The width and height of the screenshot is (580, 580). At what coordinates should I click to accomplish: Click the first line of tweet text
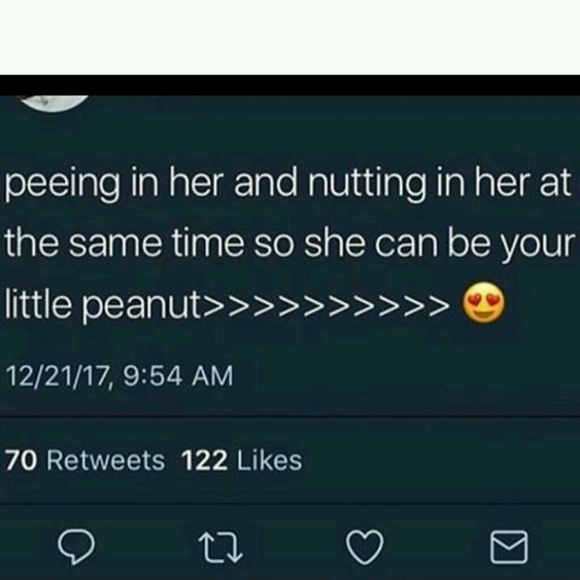[x=287, y=184]
